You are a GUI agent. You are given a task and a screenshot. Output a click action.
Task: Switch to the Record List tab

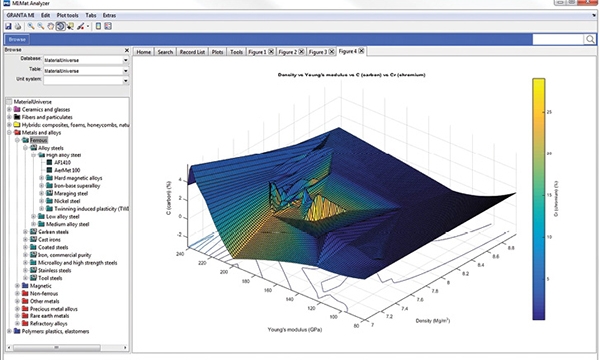(x=192, y=52)
